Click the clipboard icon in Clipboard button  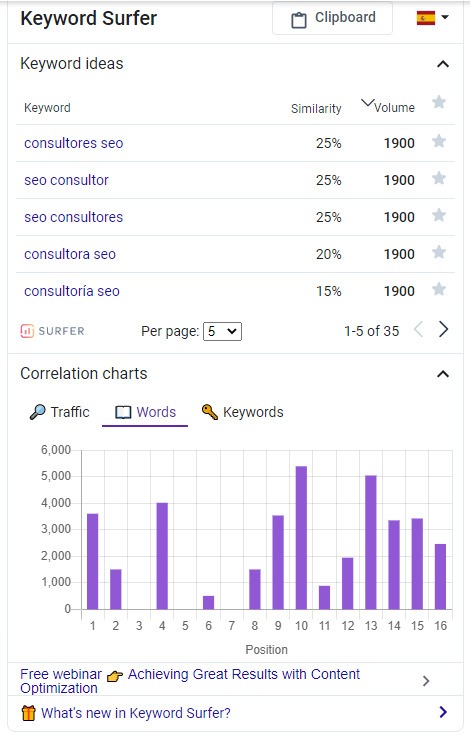pyautogui.click(x=299, y=20)
